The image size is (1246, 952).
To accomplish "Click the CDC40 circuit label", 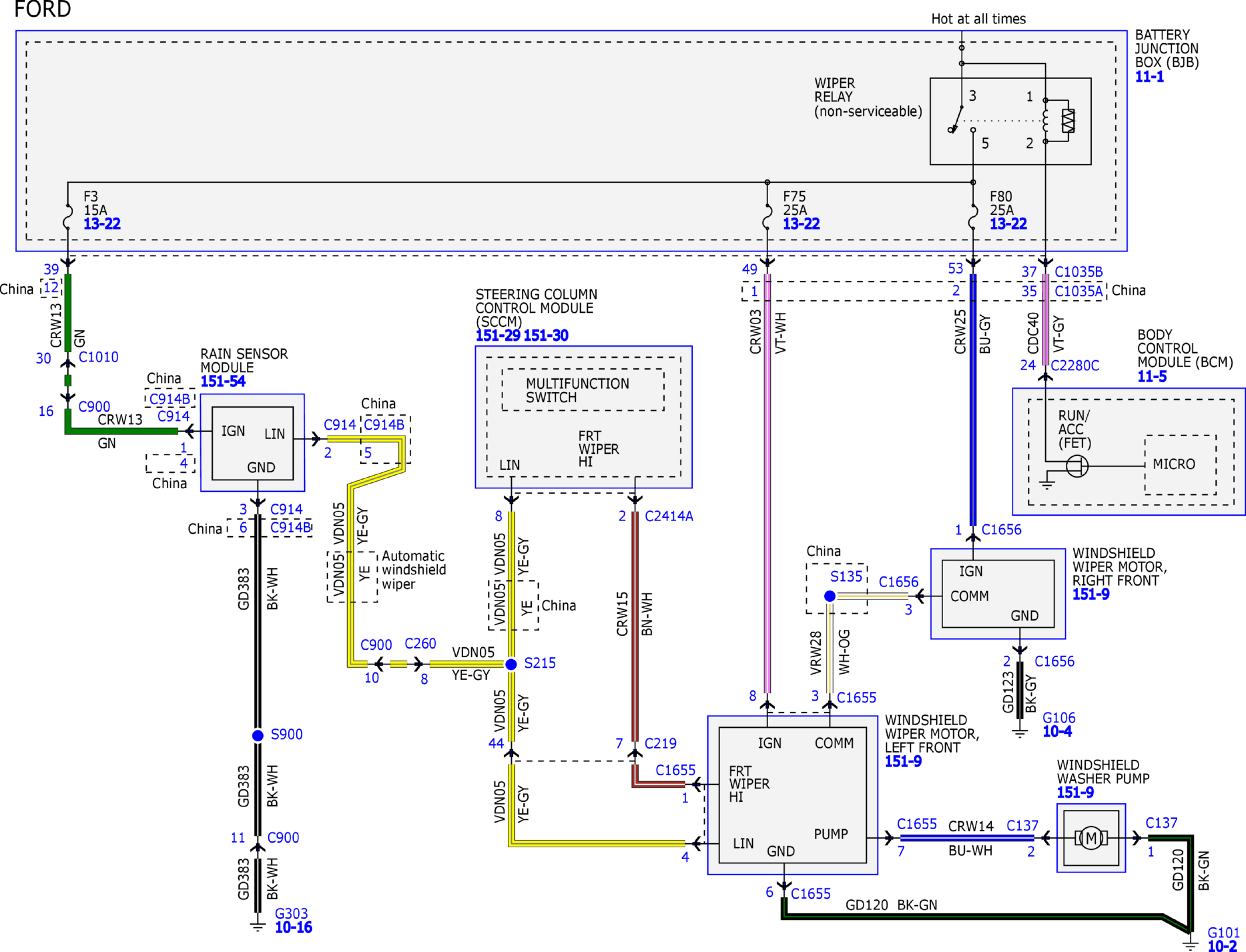I will [x=1033, y=333].
